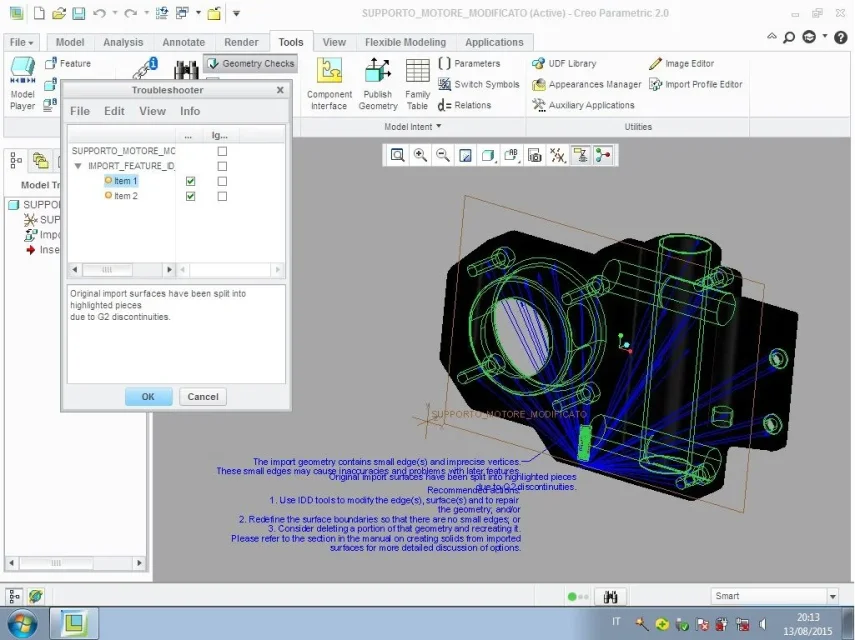Viewport: 855px width, 640px height.
Task: Click the New file icon
Action: (39, 13)
